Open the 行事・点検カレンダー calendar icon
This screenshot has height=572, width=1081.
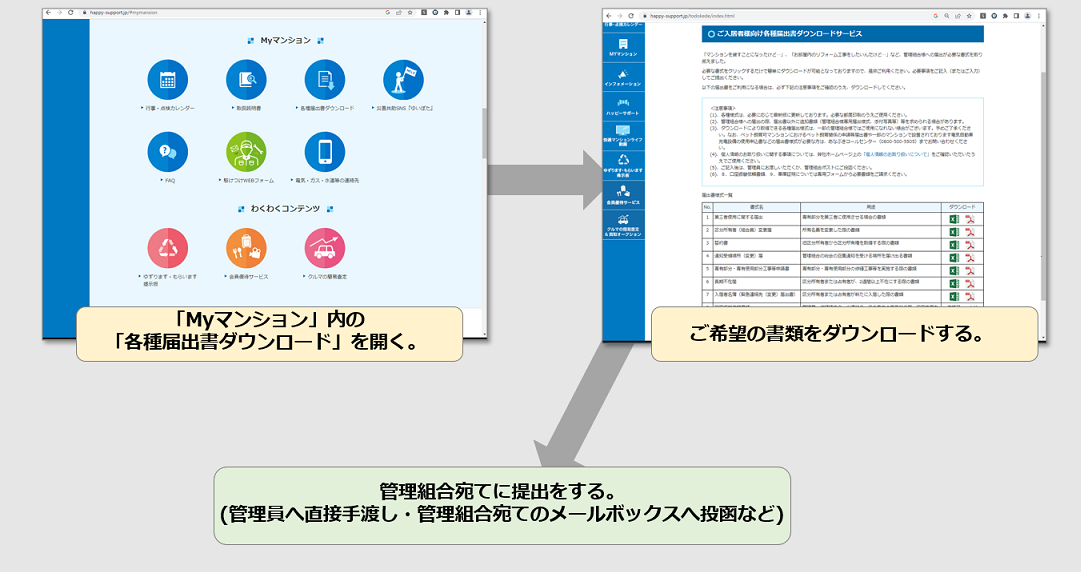pos(167,81)
